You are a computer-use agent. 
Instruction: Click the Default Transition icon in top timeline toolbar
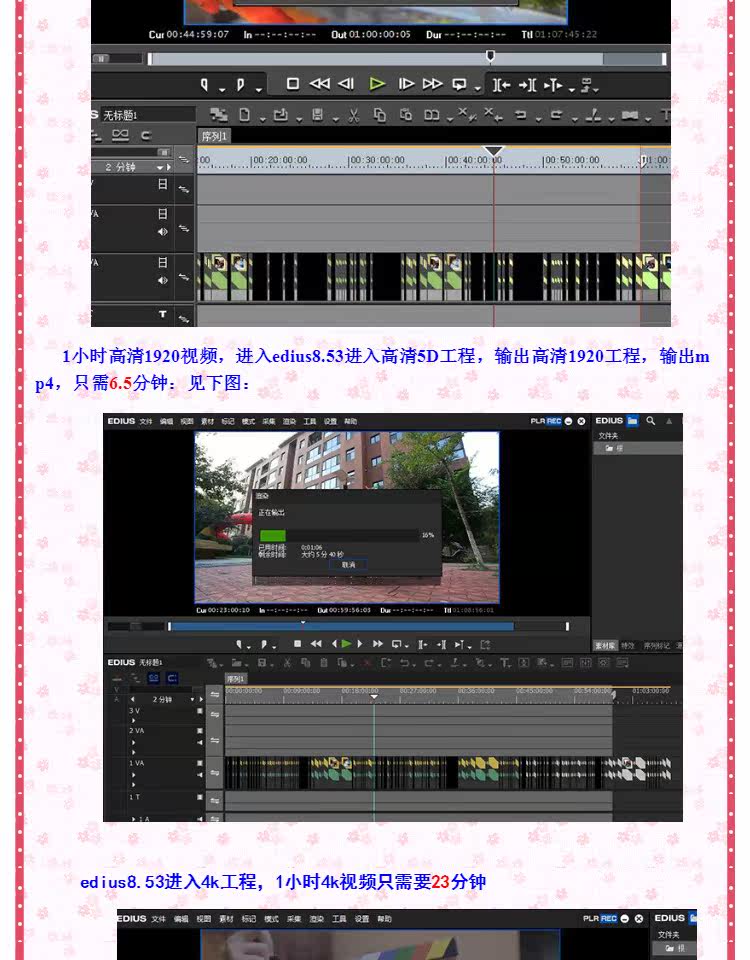point(629,115)
